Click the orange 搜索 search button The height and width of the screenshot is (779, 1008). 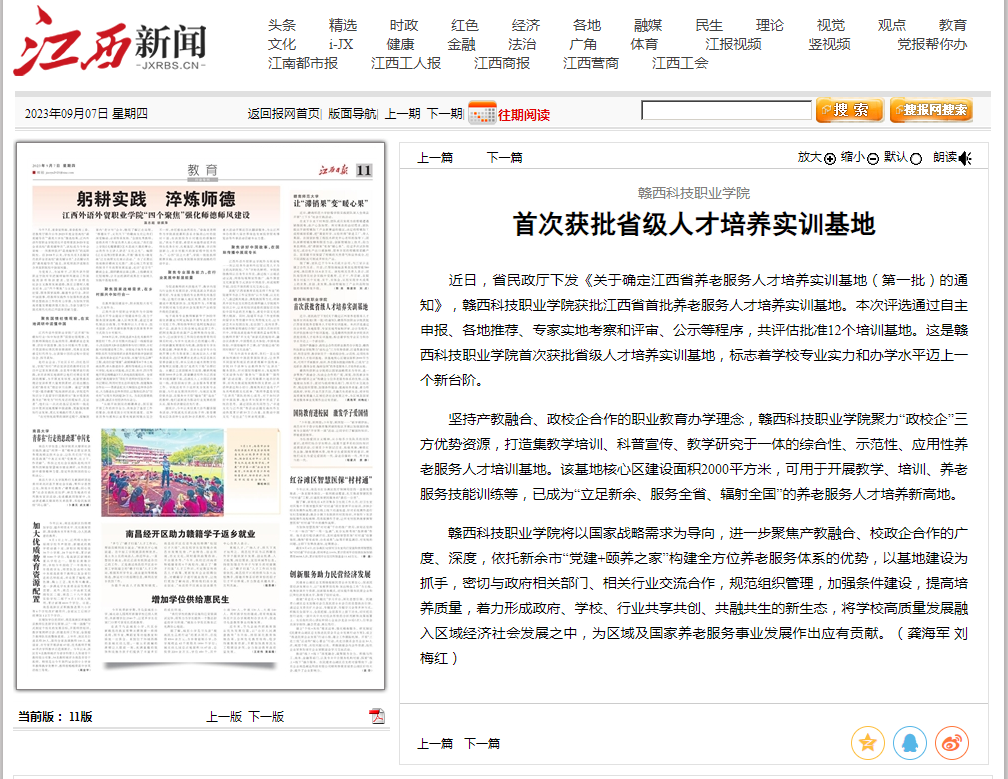pyautogui.click(x=849, y=110)
